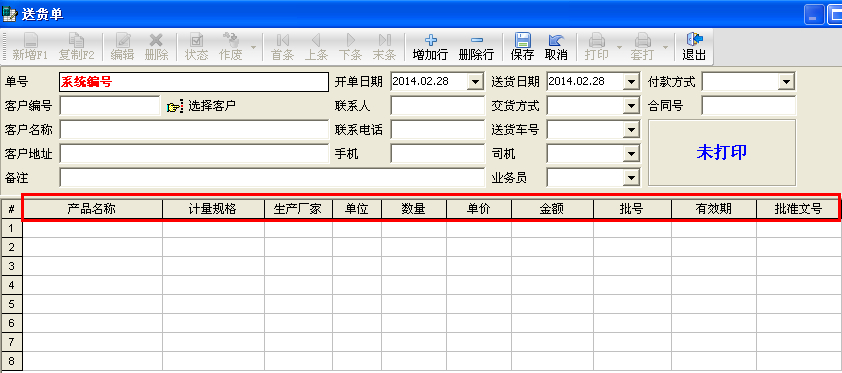This screenshot has width=842, height=373.
Task: Click the 删除 delete X icon
Action: coord(156,40)
